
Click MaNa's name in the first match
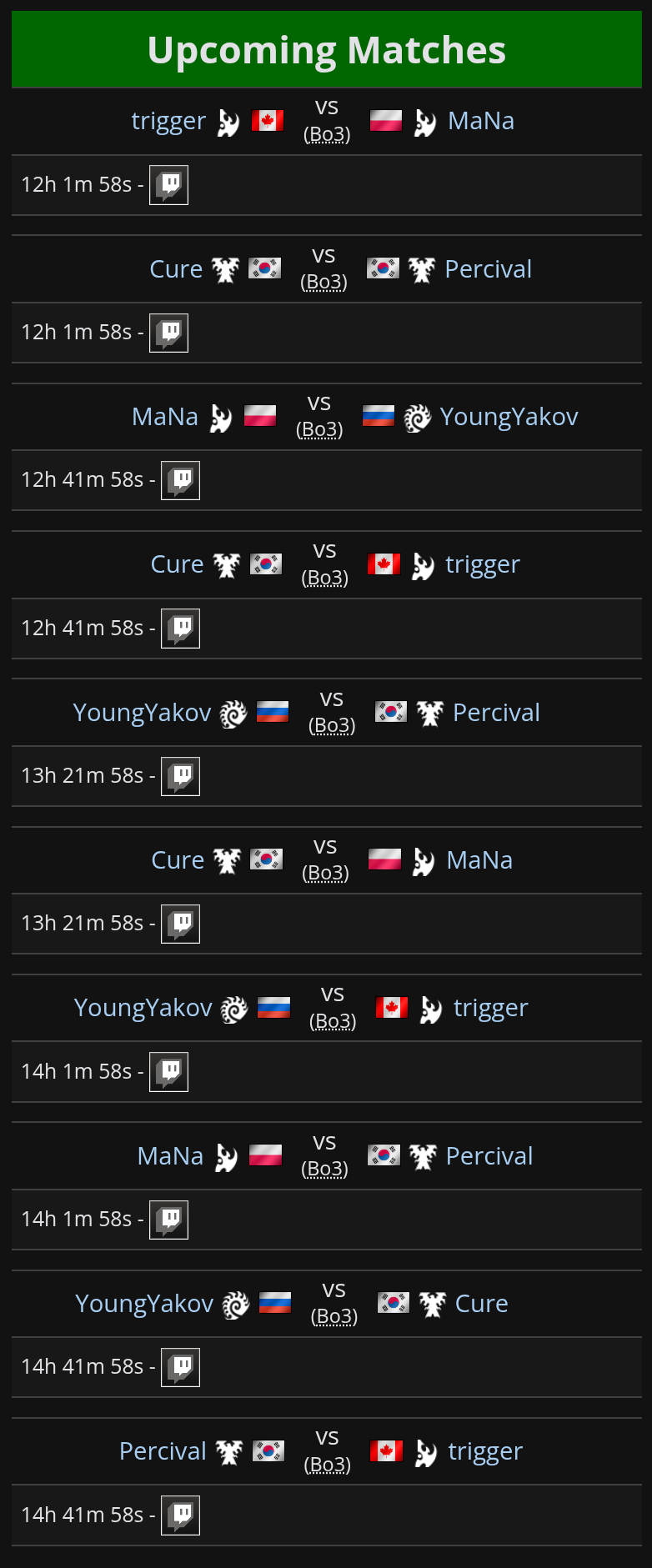coord(481,121)
